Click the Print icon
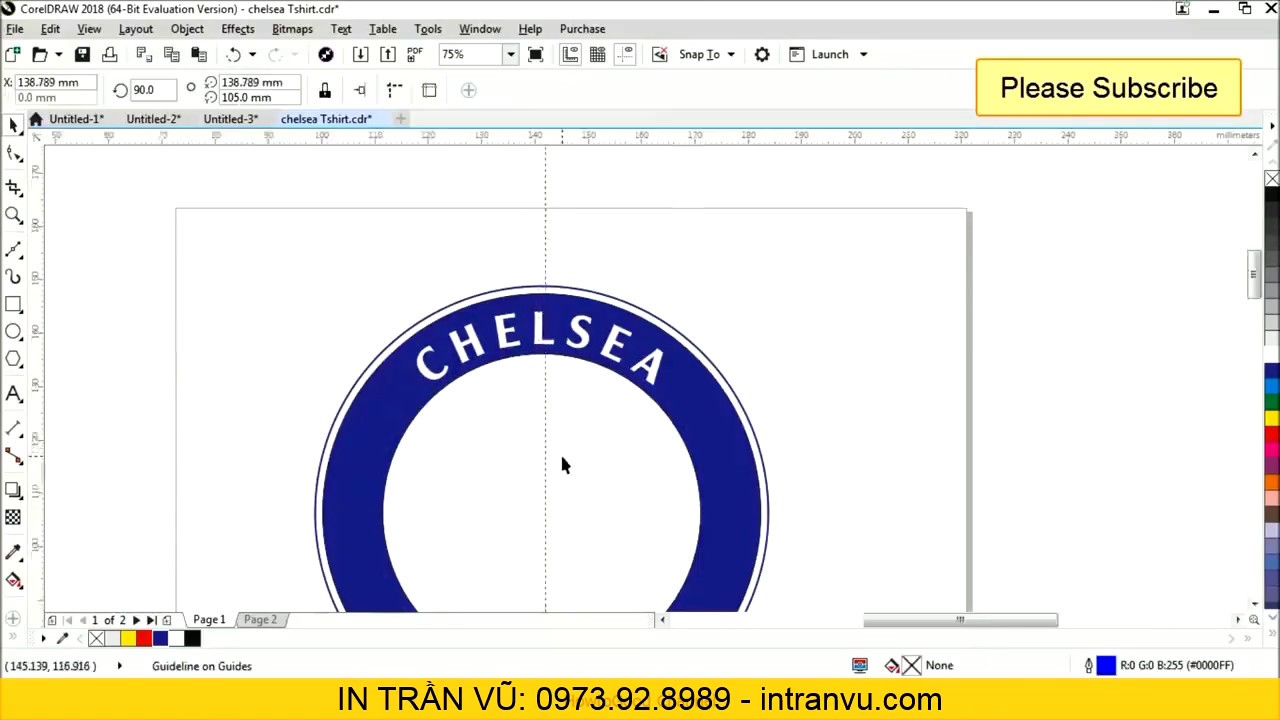Image resolution: width=1280 pixels, height=720 pixels. tap(110, 54)
